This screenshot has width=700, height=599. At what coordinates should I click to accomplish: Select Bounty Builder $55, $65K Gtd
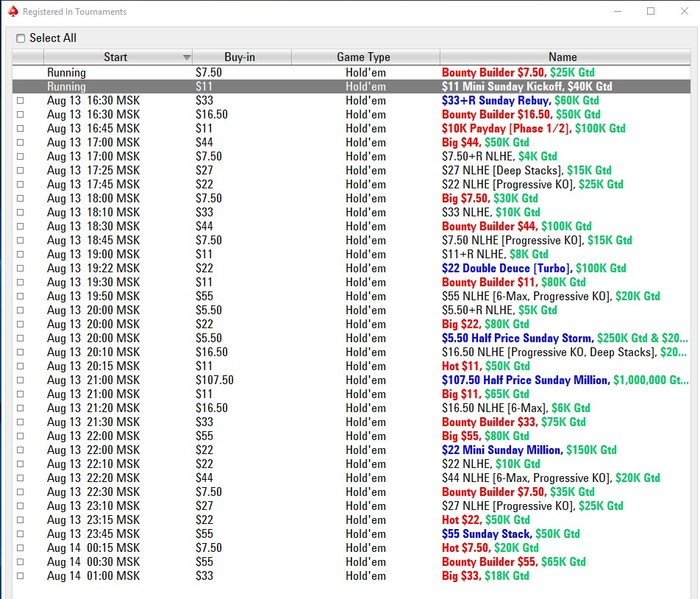tap(351, 562)
